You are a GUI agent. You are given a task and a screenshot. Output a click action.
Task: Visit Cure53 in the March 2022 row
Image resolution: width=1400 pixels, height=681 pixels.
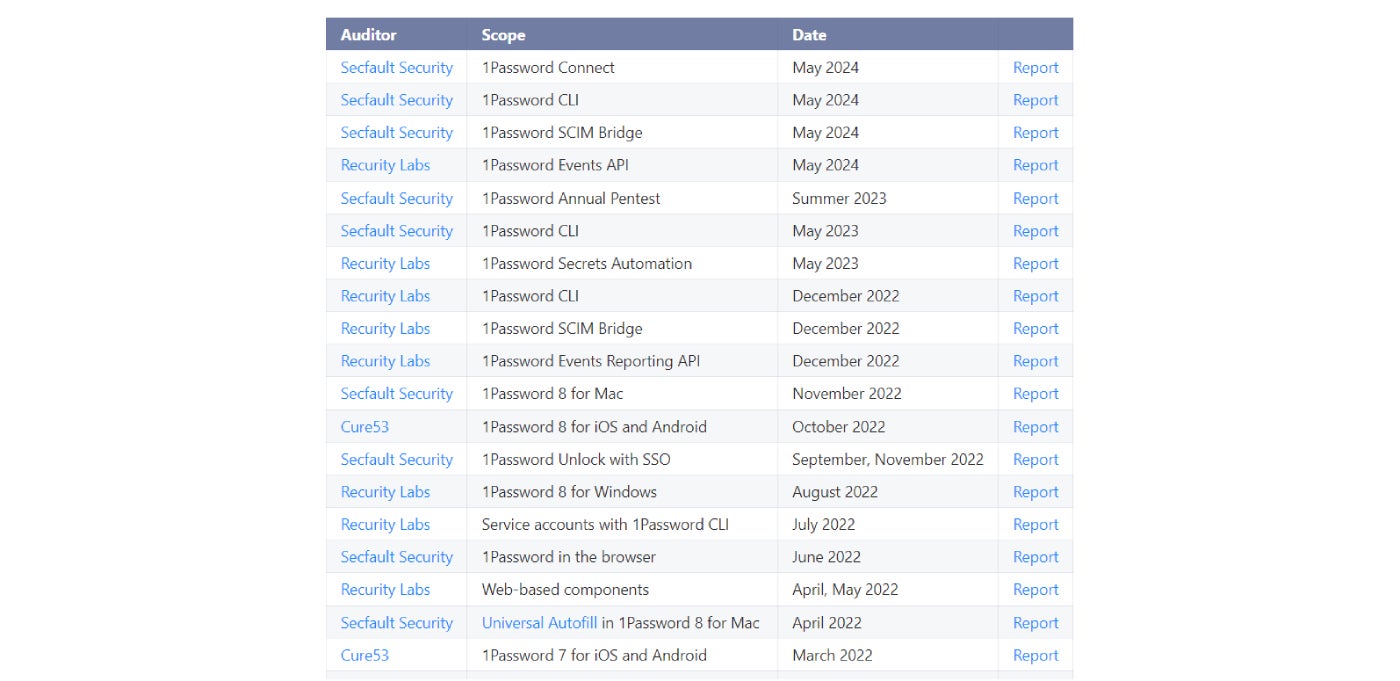click(x=365, y=655)
